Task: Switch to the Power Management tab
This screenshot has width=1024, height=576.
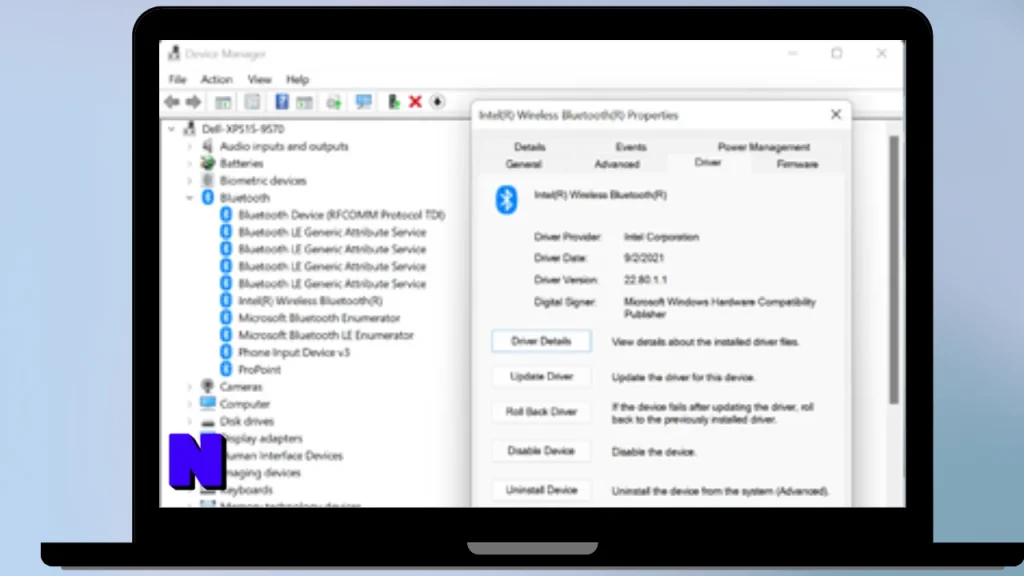Action: 763,147
